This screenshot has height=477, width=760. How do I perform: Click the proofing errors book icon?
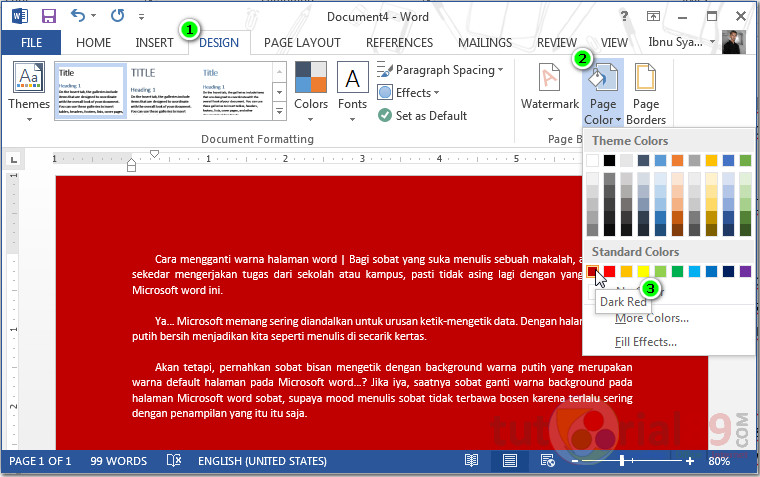point(174,461)
